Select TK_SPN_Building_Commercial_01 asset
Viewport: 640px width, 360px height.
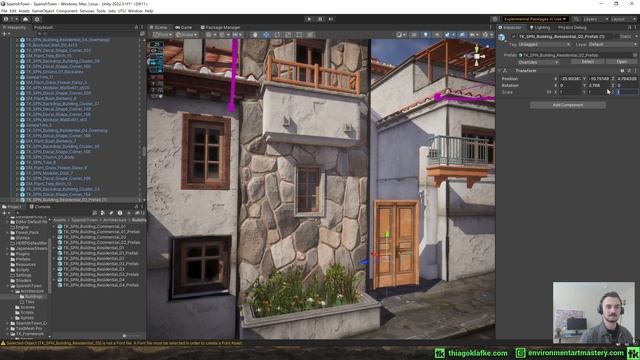click(94, 226)
